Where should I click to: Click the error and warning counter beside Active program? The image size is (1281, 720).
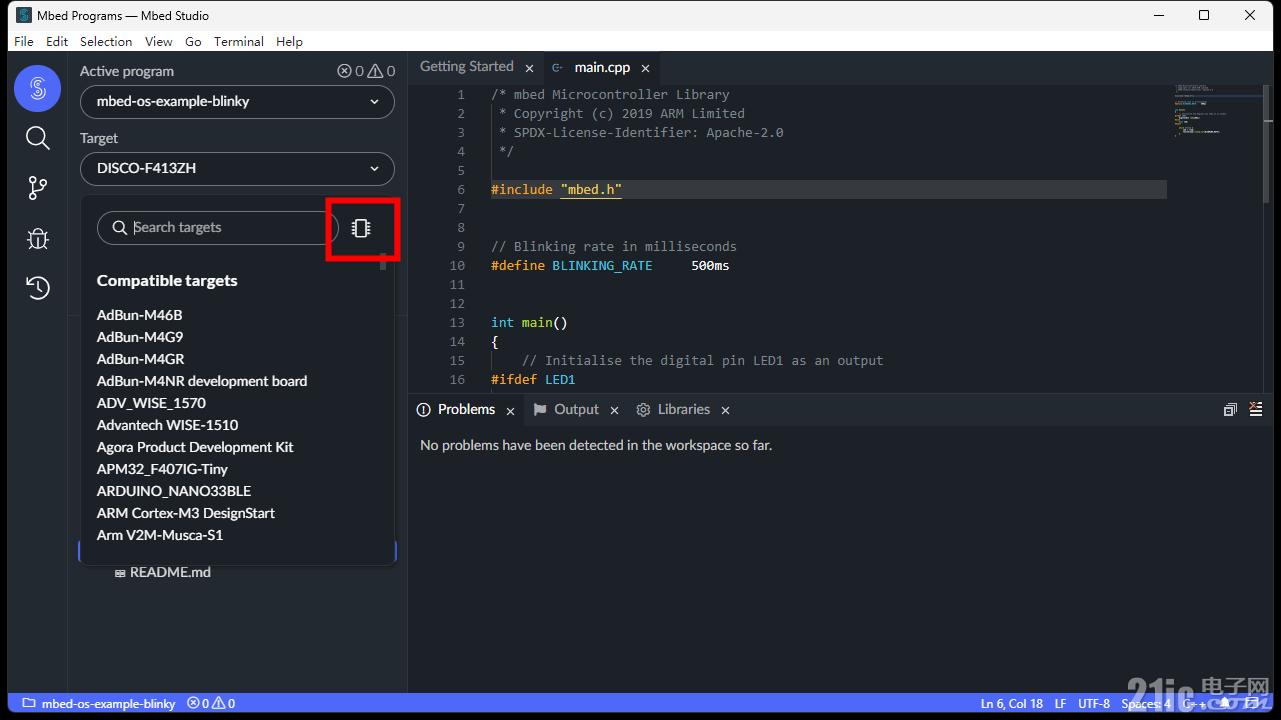pos(366,71)
